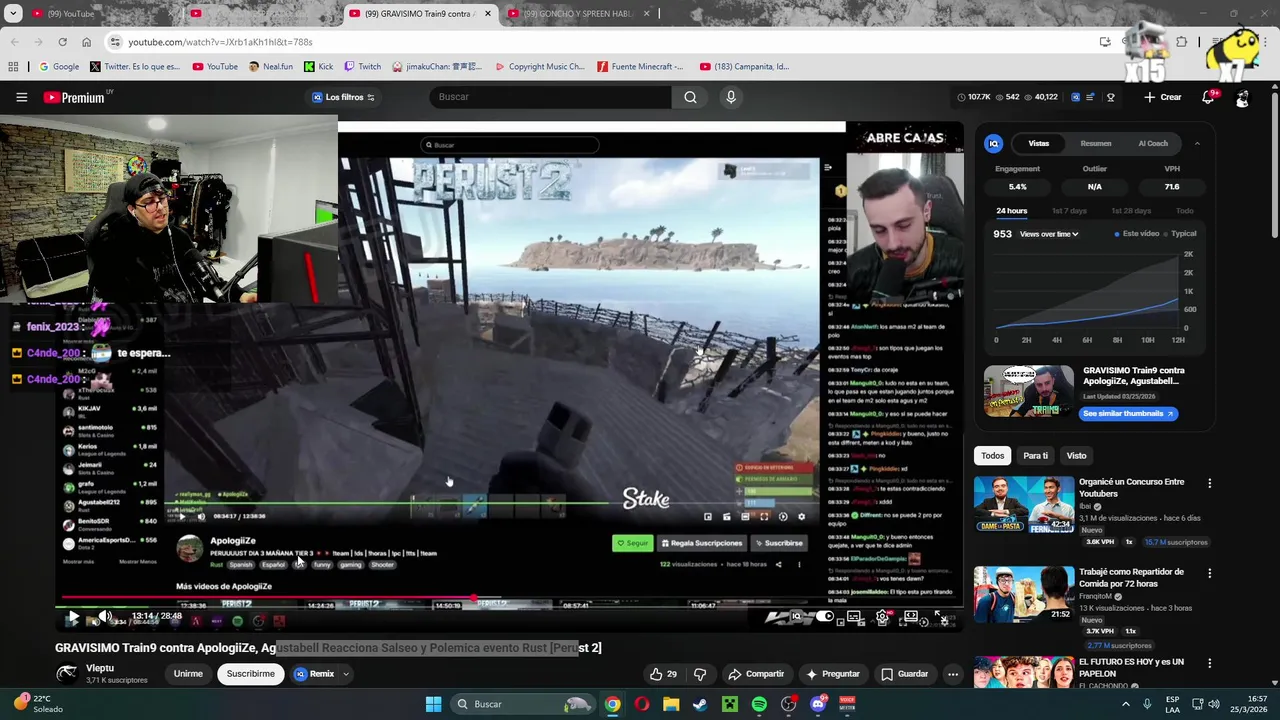Open YouTube notifications bell
The image size is (1280, 720).
1208,97
